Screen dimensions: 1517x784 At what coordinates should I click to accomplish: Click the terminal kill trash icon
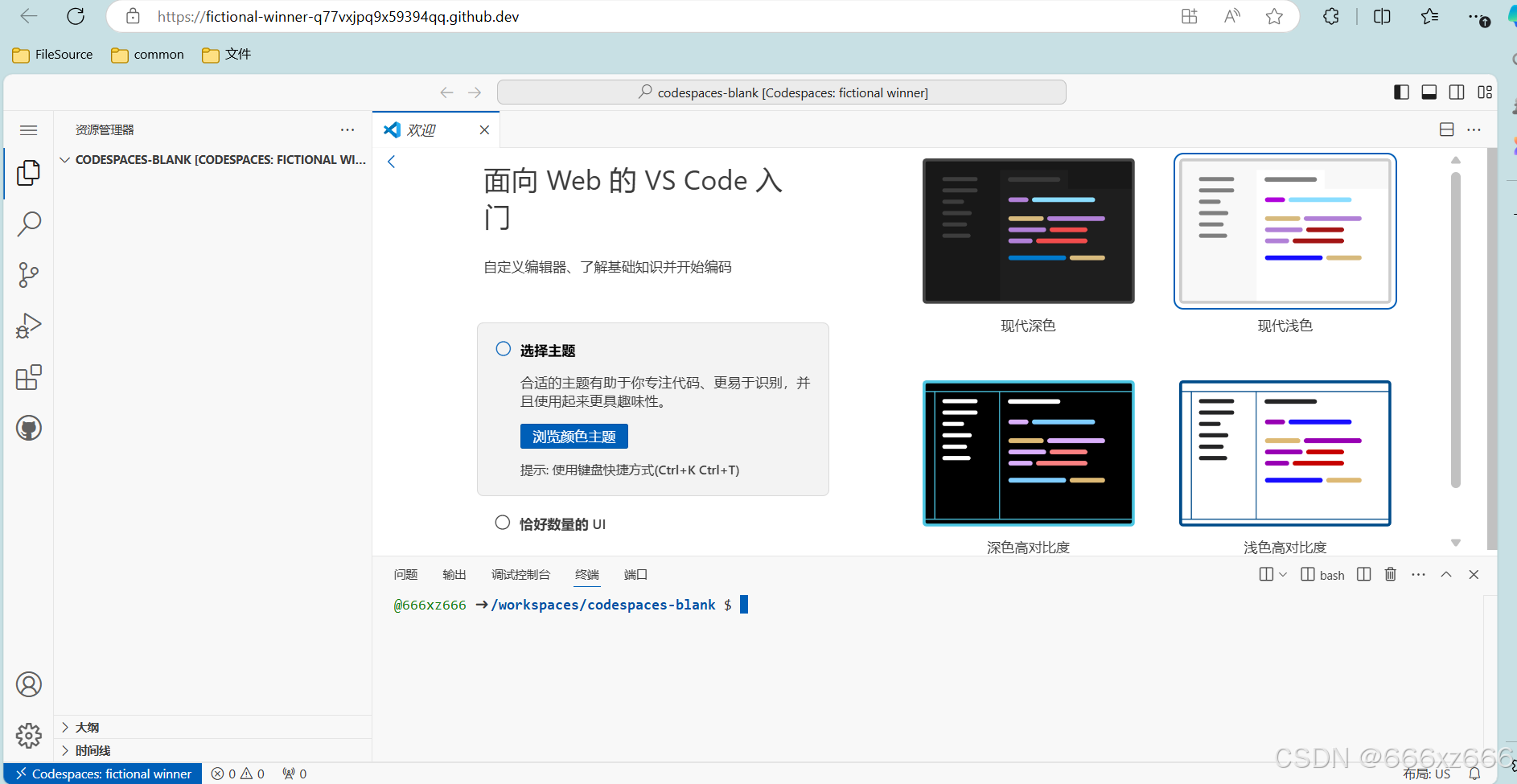pos(1391,574)
